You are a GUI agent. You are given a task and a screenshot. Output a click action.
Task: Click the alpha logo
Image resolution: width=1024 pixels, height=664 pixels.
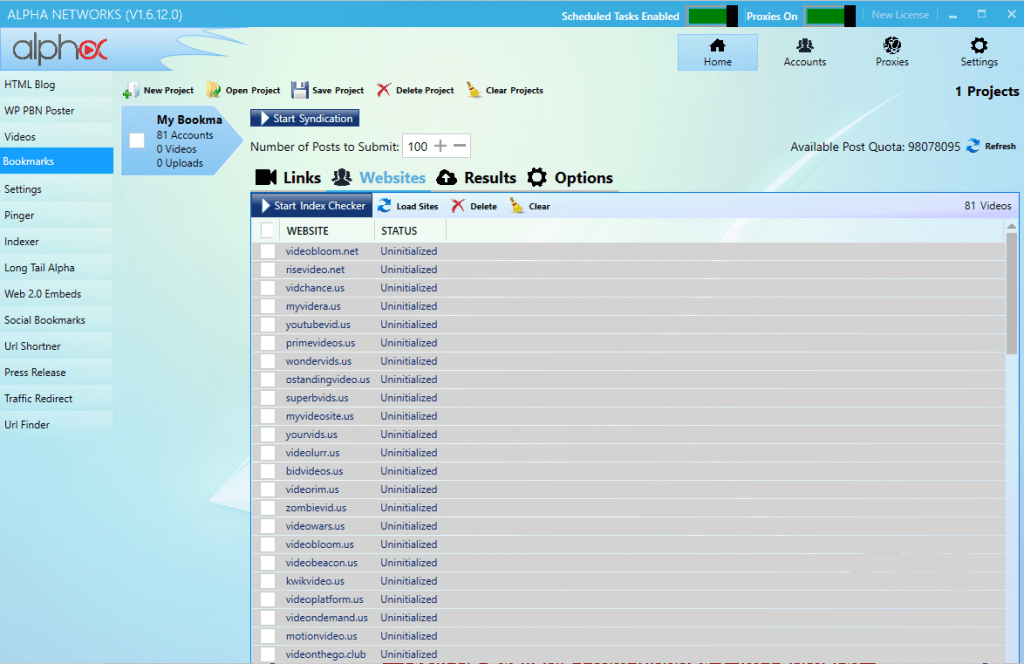pyautogui.click(x=59, y=49)
